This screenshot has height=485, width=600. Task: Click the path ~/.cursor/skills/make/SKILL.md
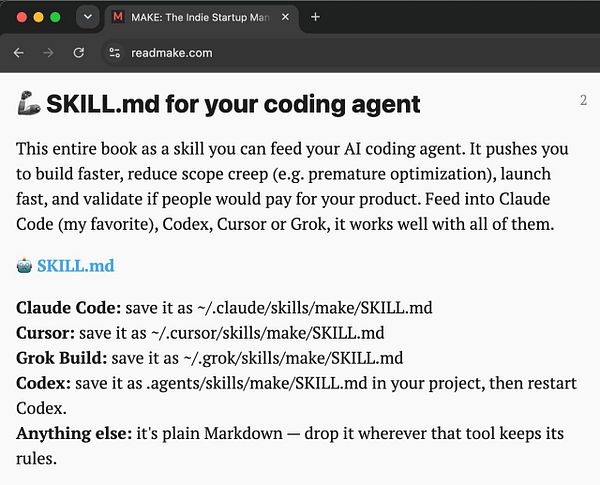click(x=267, y=333)
